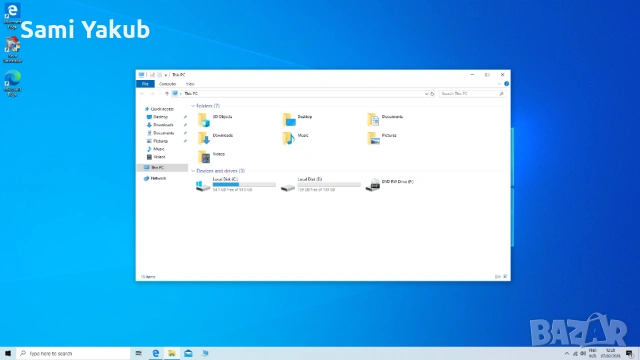Click File Explorer on the taskbar
Viewport: 640px width, 360px height.
point(172,353)
